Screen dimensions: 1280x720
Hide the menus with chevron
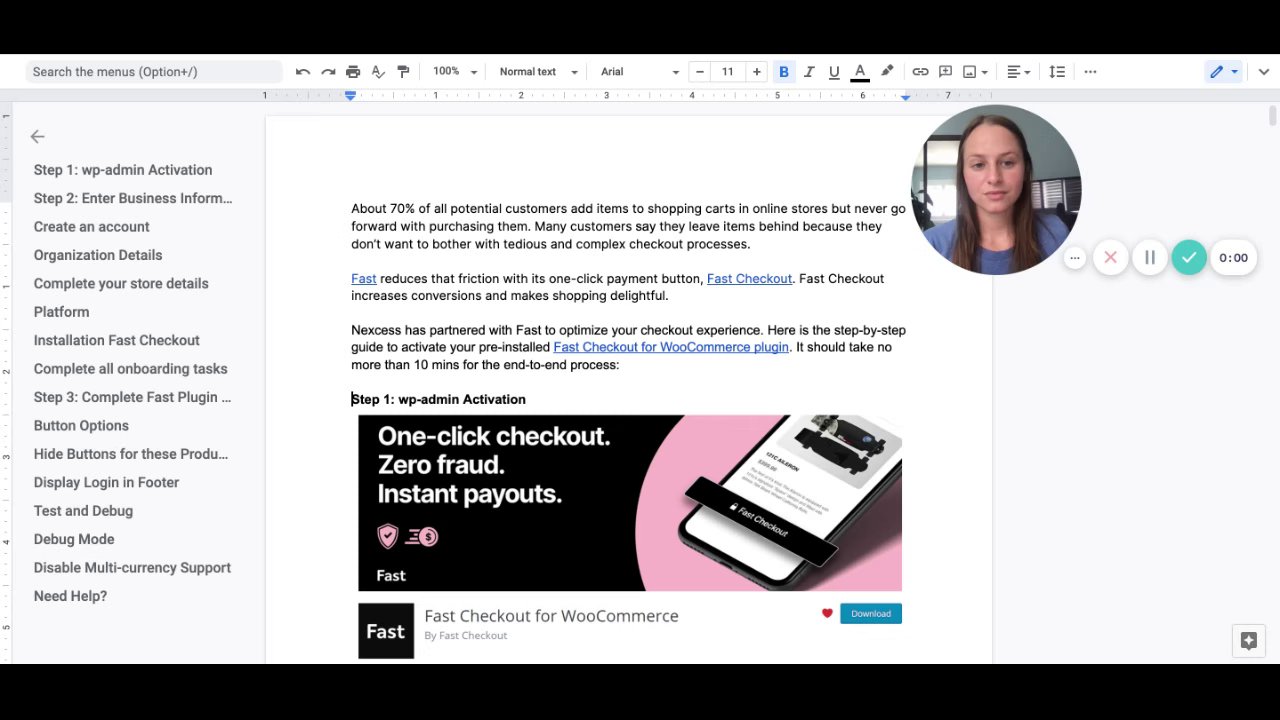coord(1263,72)
